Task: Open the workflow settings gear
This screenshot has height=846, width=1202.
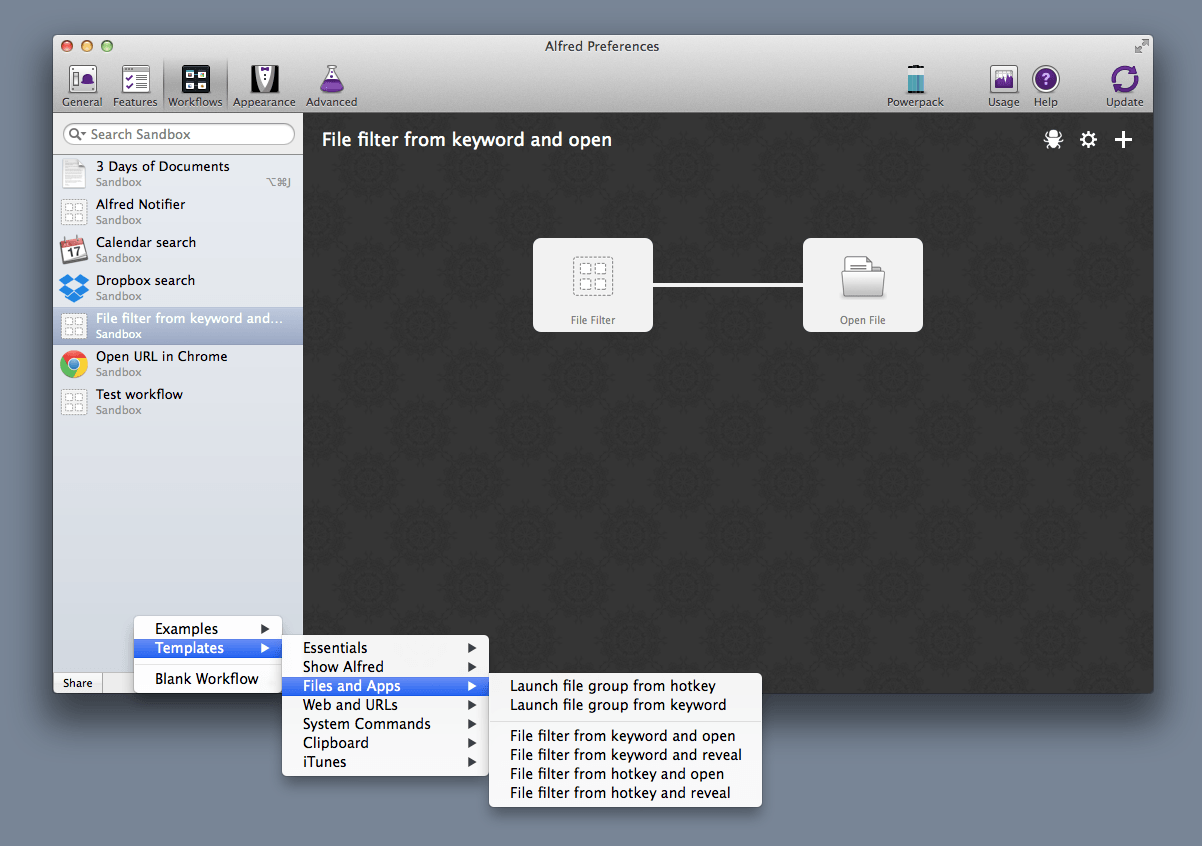Action: (x=1088, y=140)
